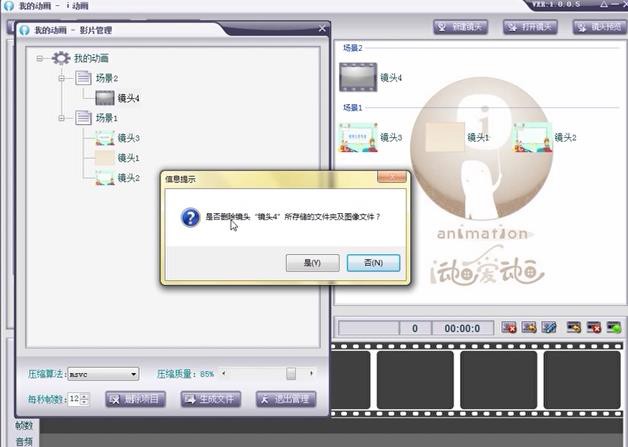Click 镜头4 film thumbnail in right panel

pos(358,77)
